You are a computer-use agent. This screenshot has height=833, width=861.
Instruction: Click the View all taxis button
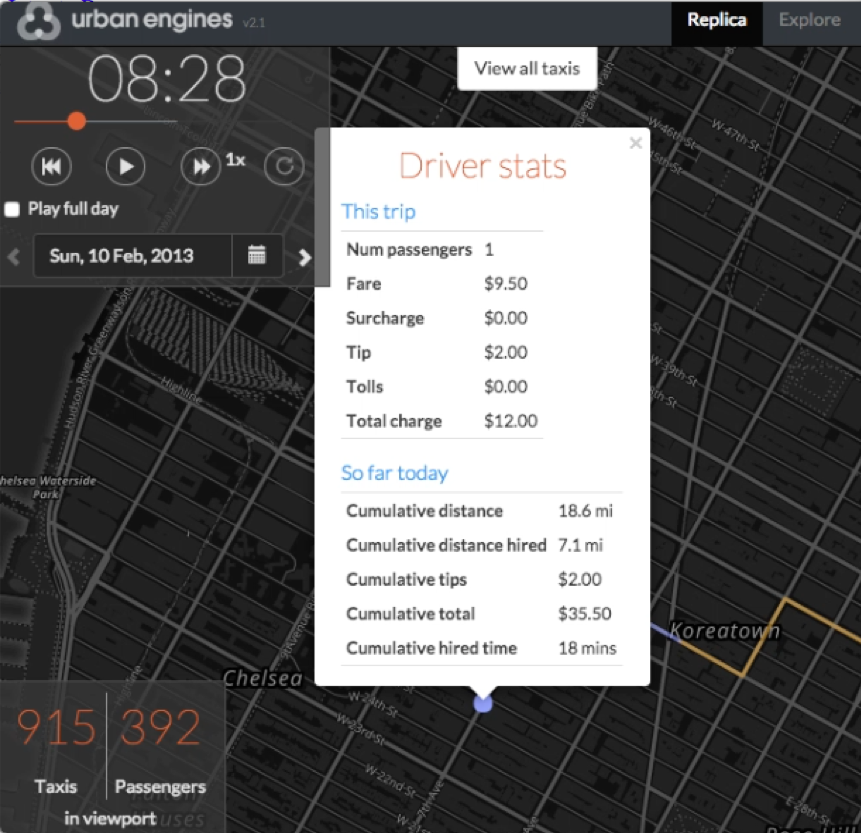526,68
